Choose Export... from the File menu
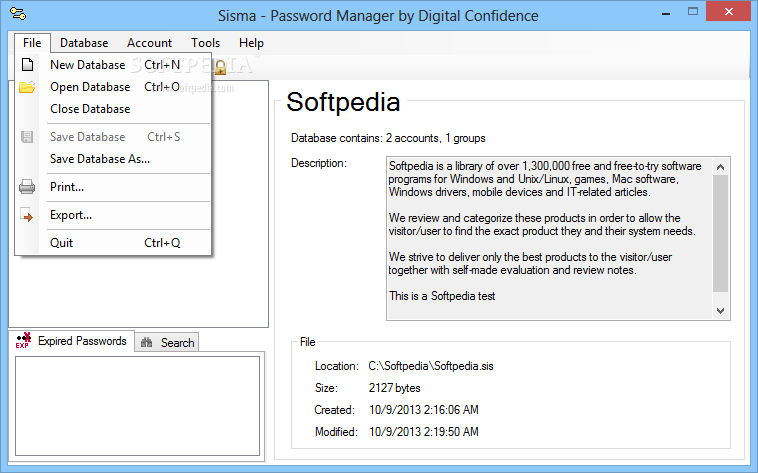758x473 pixels. (115, 215)
